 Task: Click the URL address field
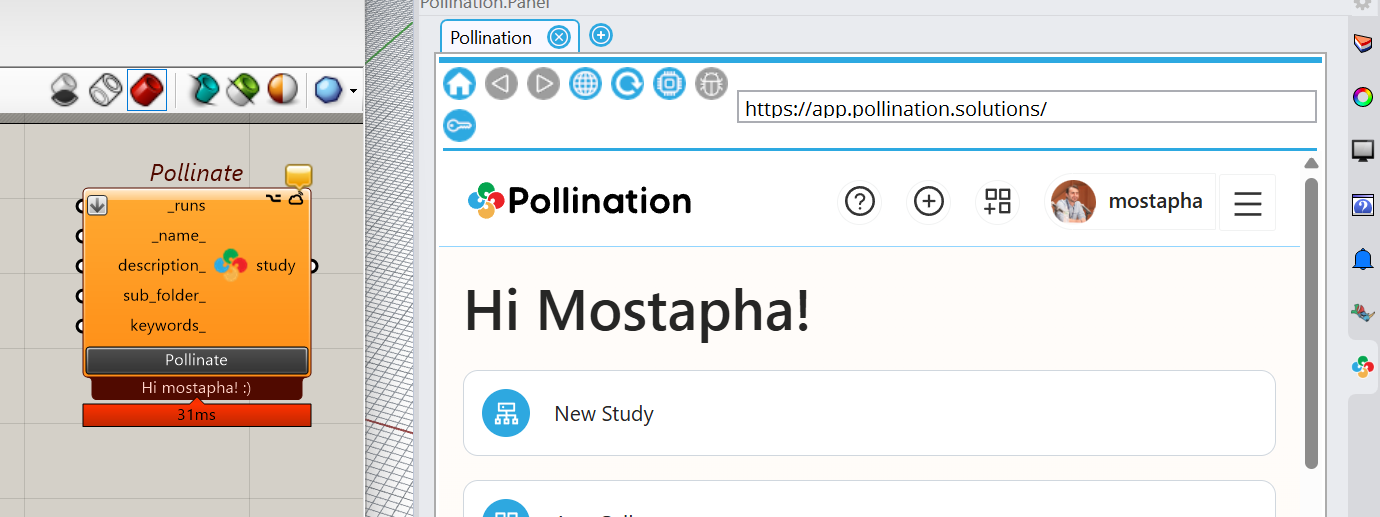tap(1026, 108)
